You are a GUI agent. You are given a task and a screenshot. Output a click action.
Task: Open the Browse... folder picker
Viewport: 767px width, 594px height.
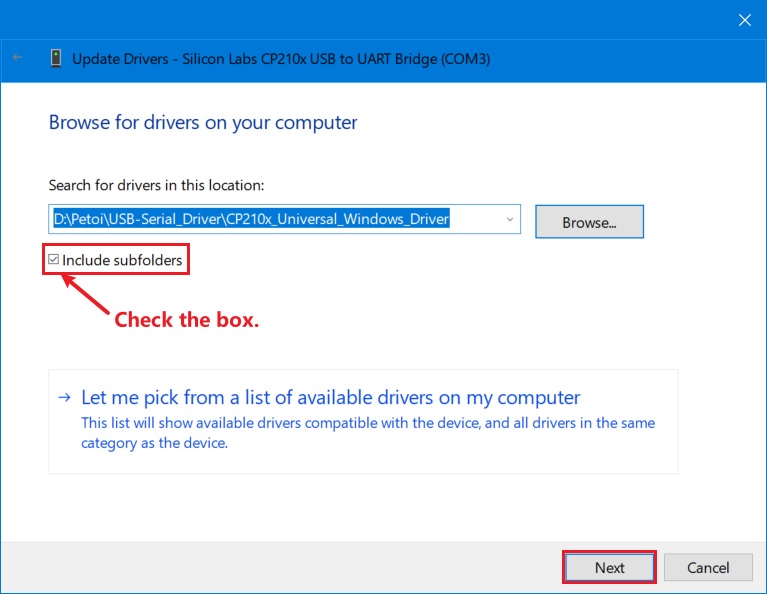pyautogui.click(x=589, y=222)
